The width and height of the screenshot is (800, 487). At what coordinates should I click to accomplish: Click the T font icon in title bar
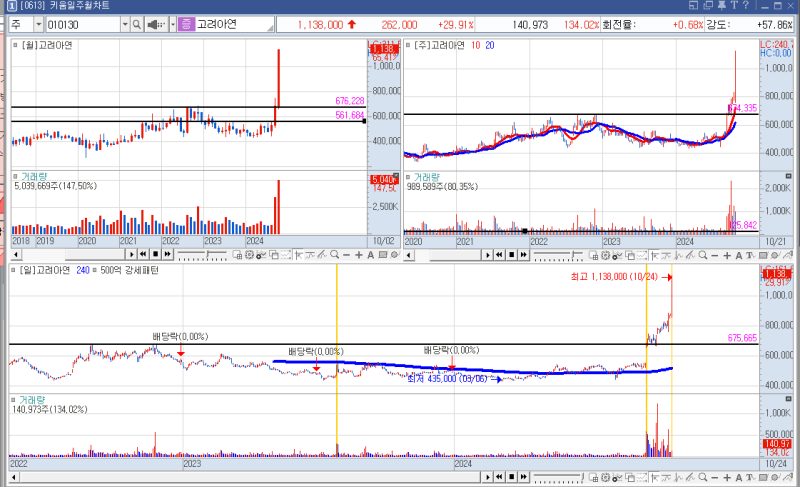click(x=734, y=5)
